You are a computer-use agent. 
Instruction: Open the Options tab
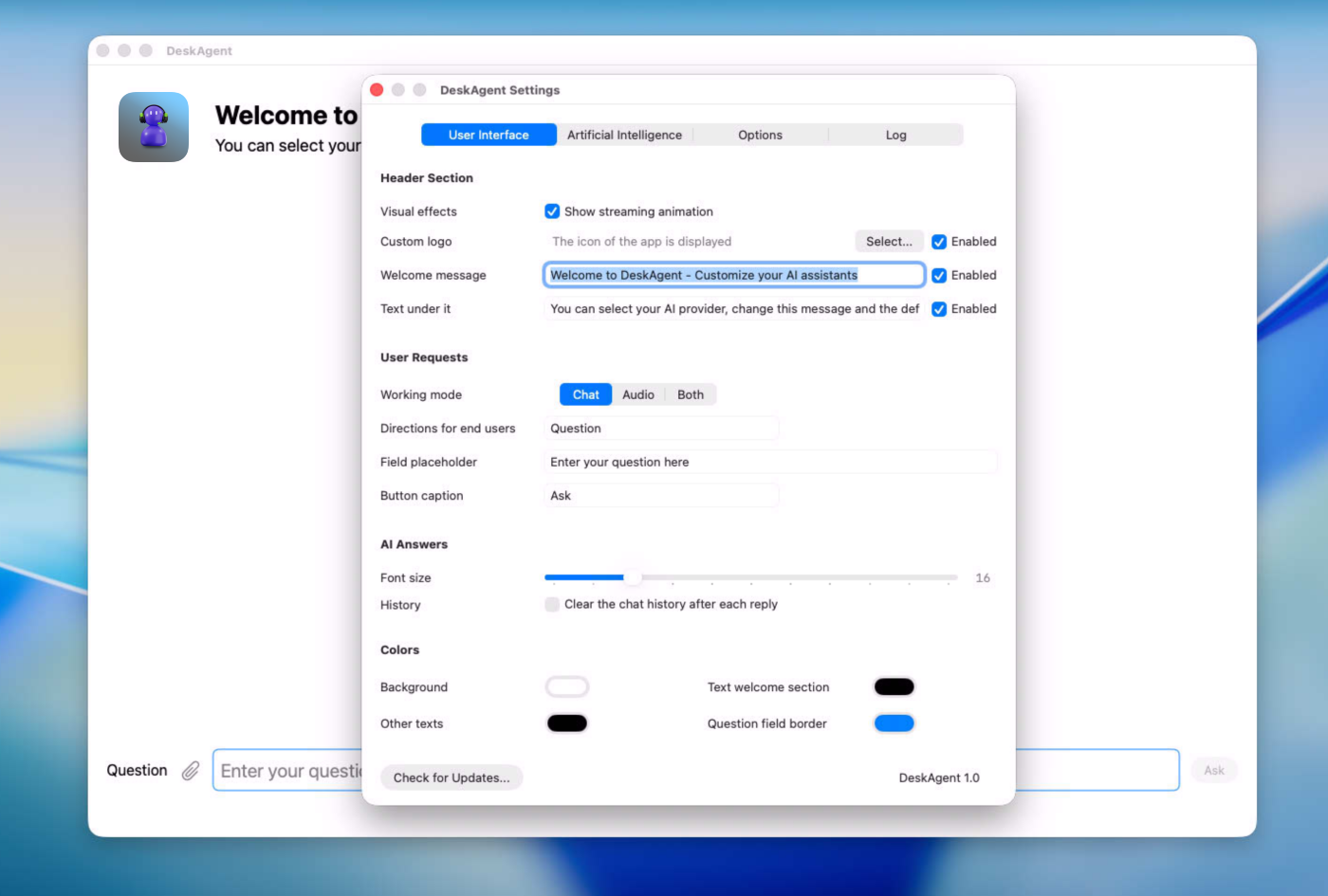[760, 136]
